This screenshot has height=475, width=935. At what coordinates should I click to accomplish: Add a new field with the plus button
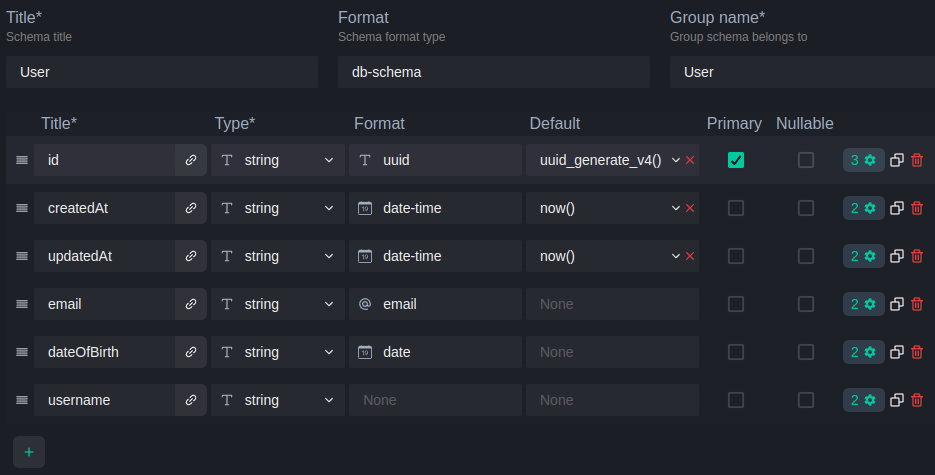[29, 452]
